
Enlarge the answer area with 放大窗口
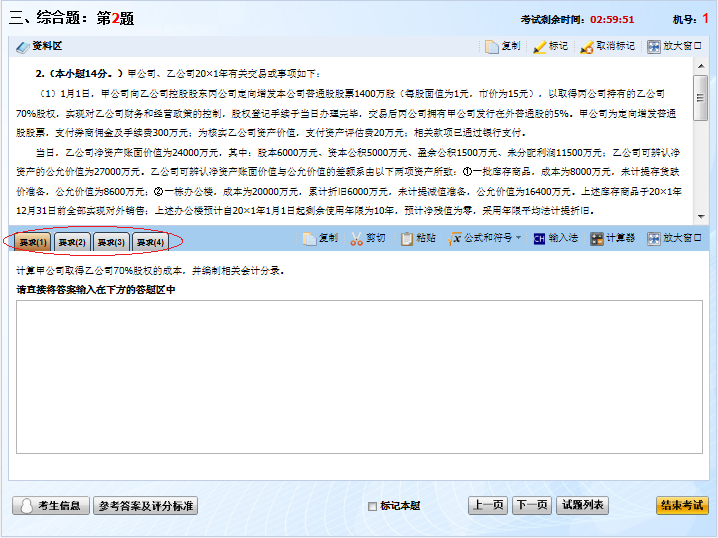[x=654, y=239]
